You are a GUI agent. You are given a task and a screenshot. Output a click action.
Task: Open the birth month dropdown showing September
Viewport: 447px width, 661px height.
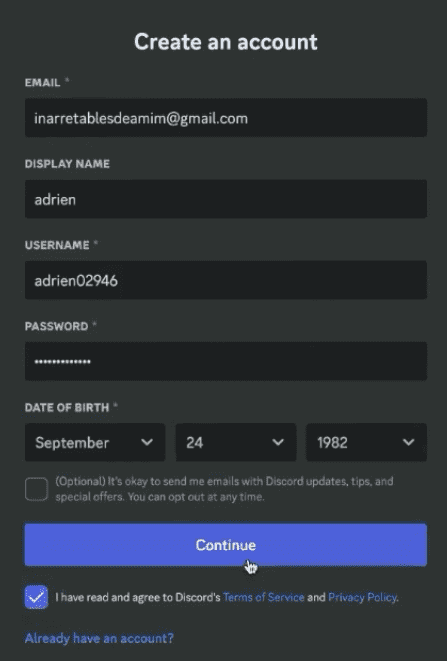(95, 442)
